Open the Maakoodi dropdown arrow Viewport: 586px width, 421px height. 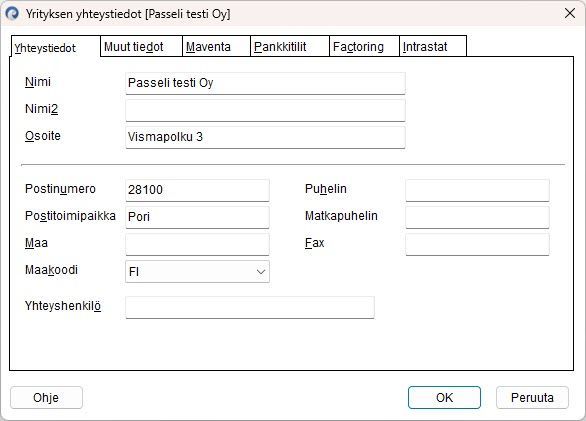pyautogui.click(x=261, y=272)
